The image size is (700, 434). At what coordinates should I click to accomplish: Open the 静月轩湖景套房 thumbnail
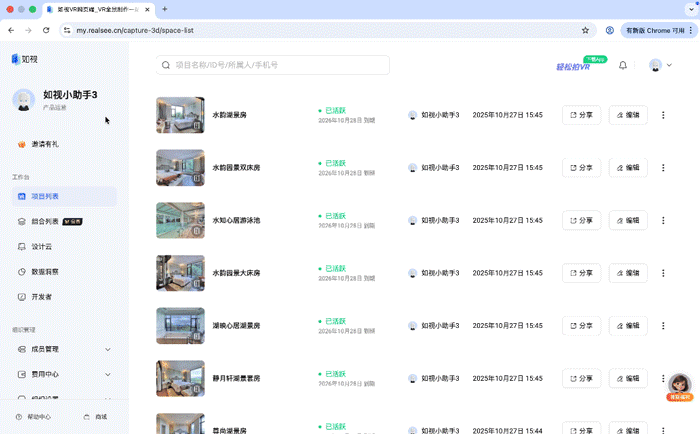pos(180,378)
